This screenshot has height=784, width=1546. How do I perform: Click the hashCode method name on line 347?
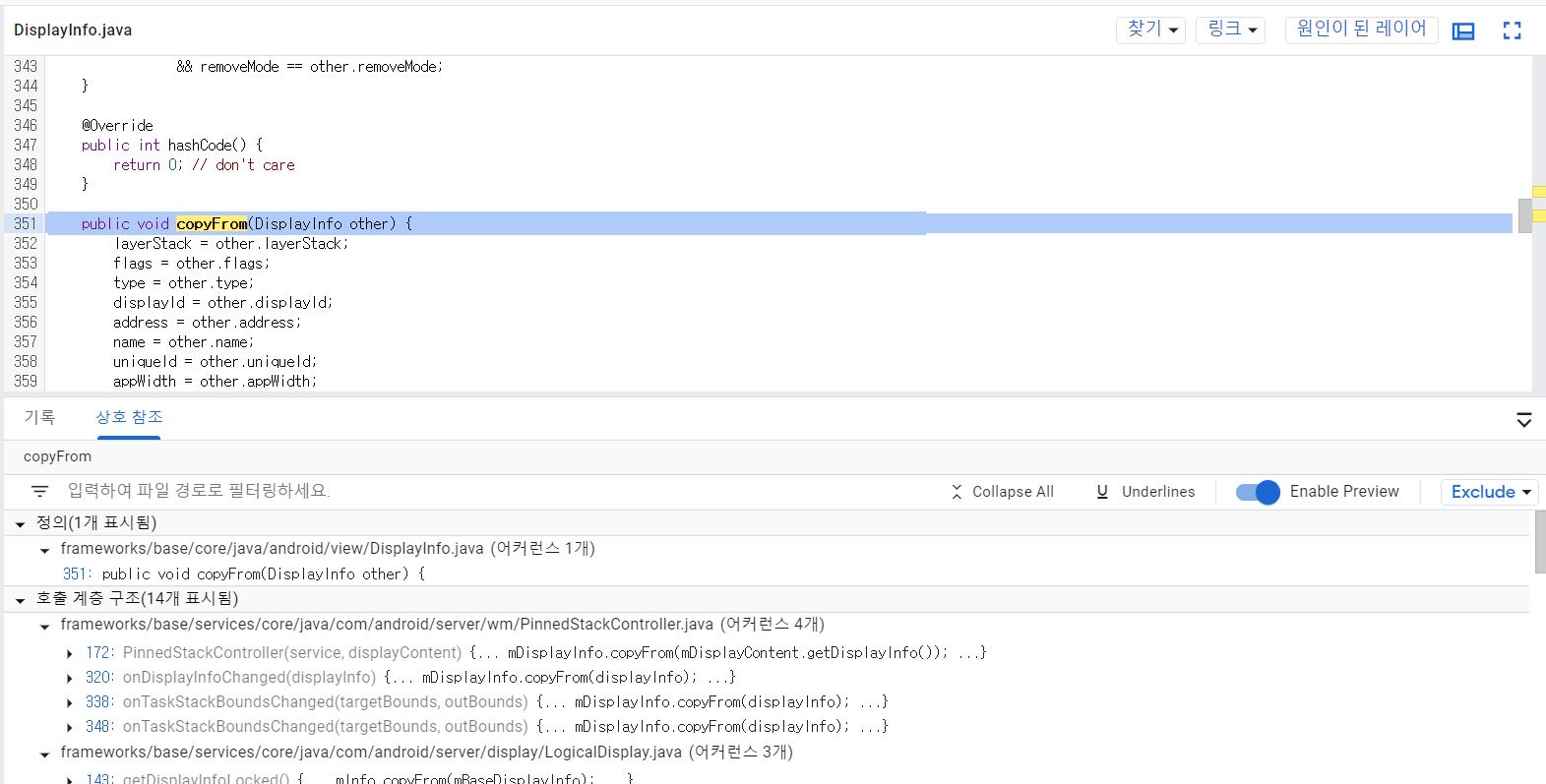point(199,146)
